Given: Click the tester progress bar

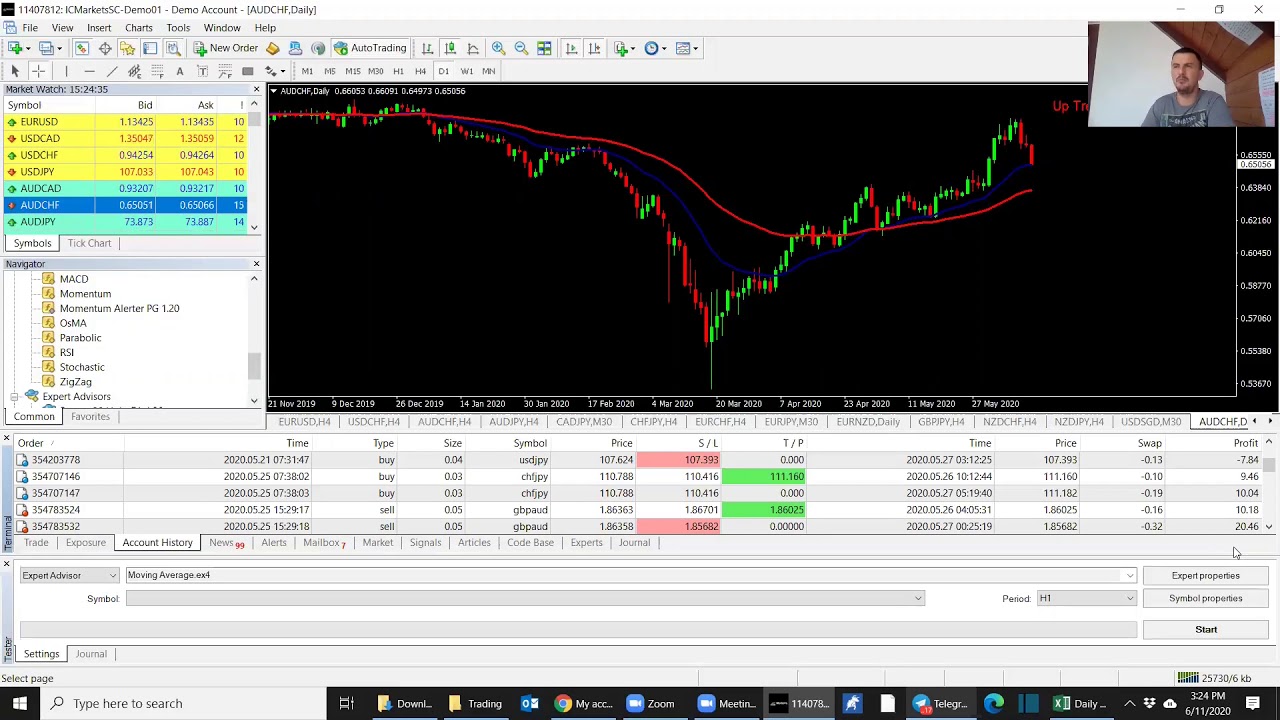Looking at the screenshot, I should (x=578, y=629).
